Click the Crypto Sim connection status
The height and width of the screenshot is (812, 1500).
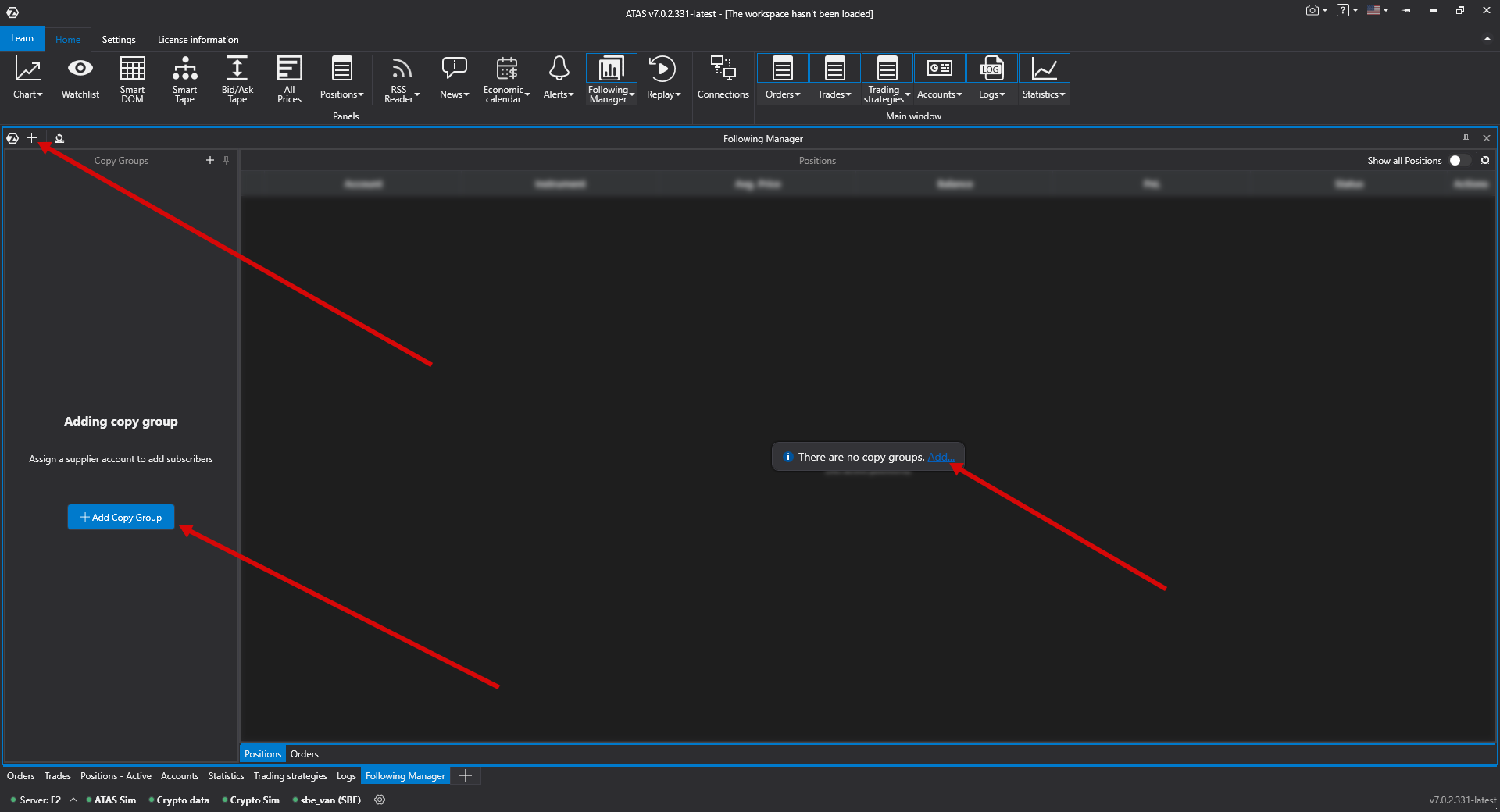pyautogui.click(x=251, y=800)
